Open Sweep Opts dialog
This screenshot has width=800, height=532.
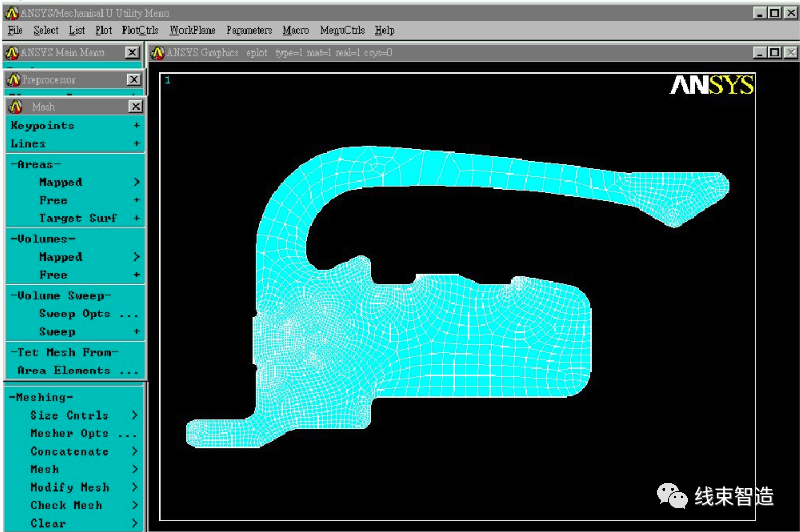pyautogui.click(x=75, y=314)
